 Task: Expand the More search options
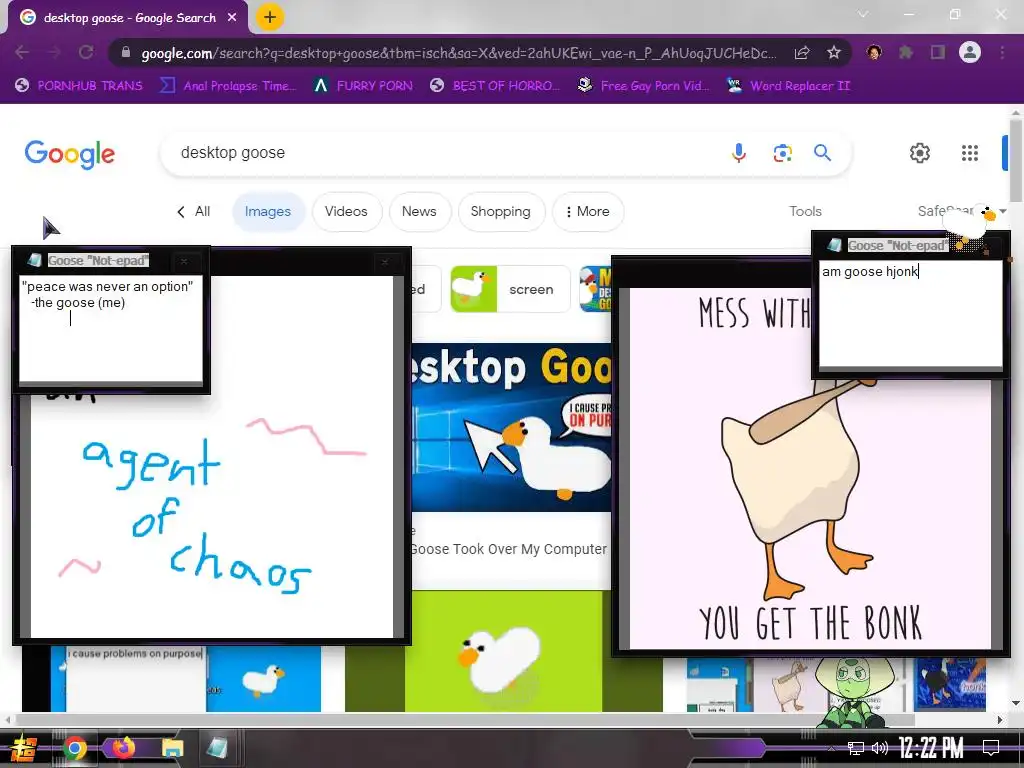pyautogui.click(x=588, y=212)
